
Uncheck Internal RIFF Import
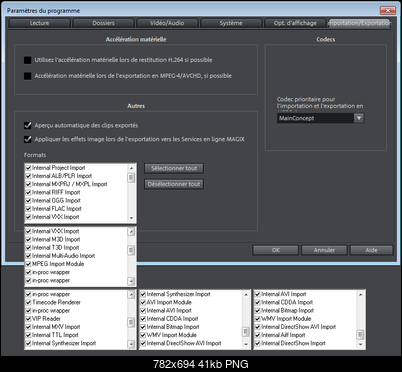pos(29,192)
